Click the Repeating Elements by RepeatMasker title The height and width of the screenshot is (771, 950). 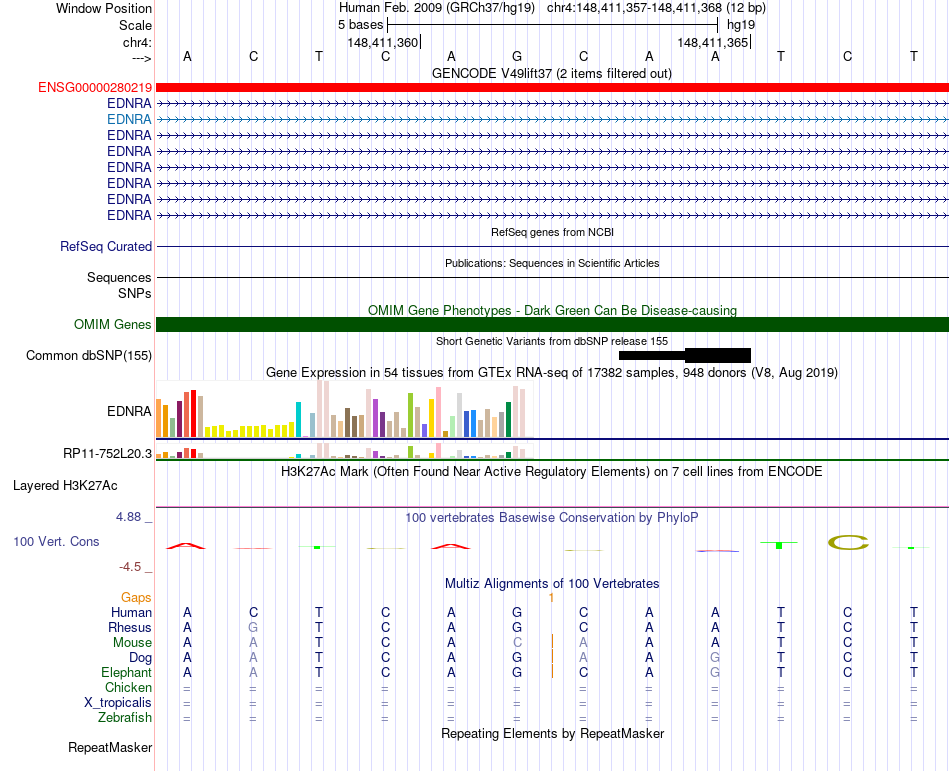tap(553, 733)
